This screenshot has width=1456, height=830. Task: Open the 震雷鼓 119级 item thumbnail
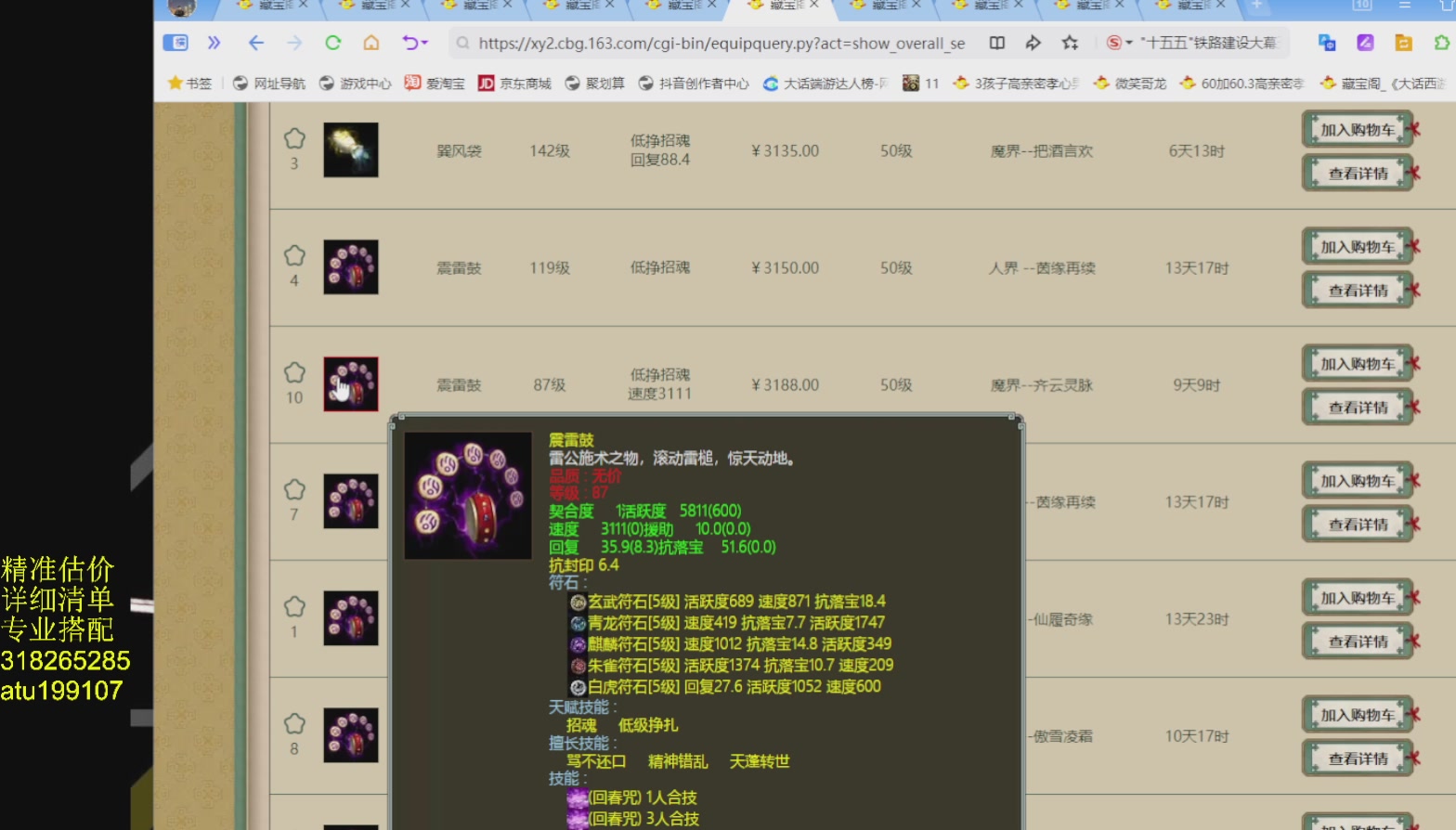[351, 266]
